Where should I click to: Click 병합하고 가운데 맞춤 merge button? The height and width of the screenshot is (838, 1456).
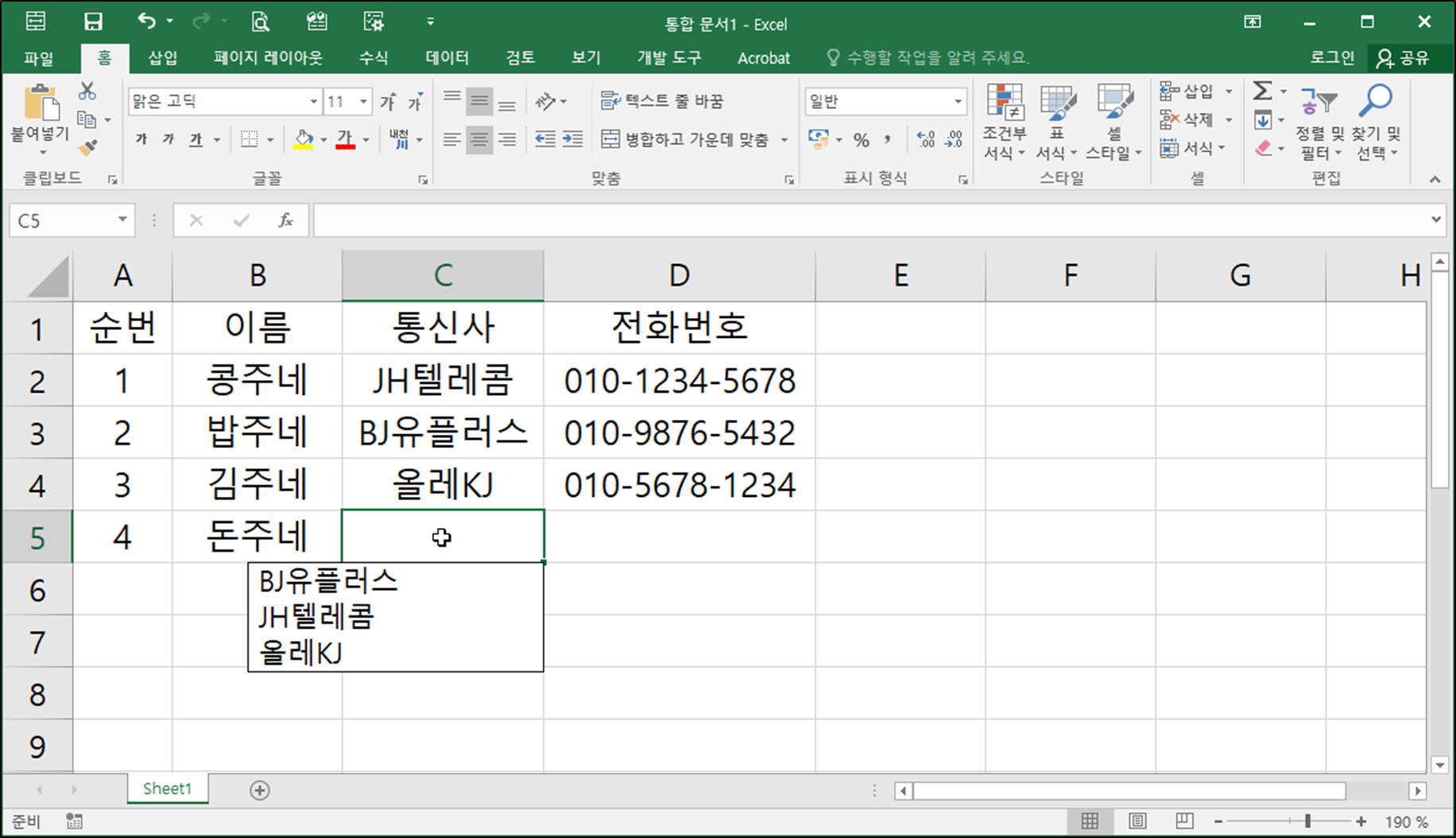685,140
